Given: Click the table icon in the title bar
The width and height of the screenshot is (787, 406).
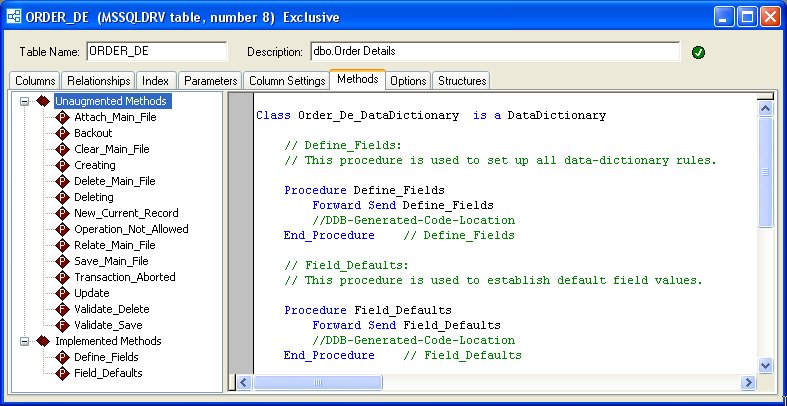Looking at the screenshot, I should [14, 18].
